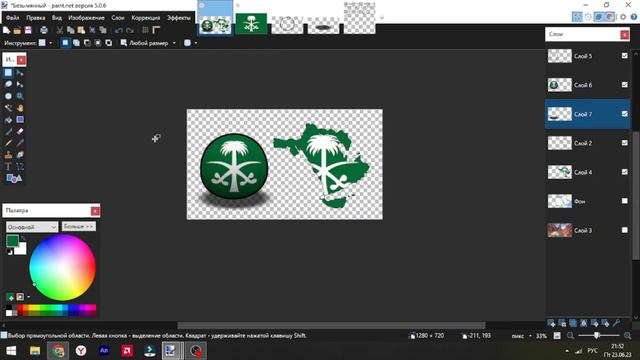Viewport: 640px width, 360px height.
Task: Click the Cut scissors icon
Action: [x=60, y=30]
